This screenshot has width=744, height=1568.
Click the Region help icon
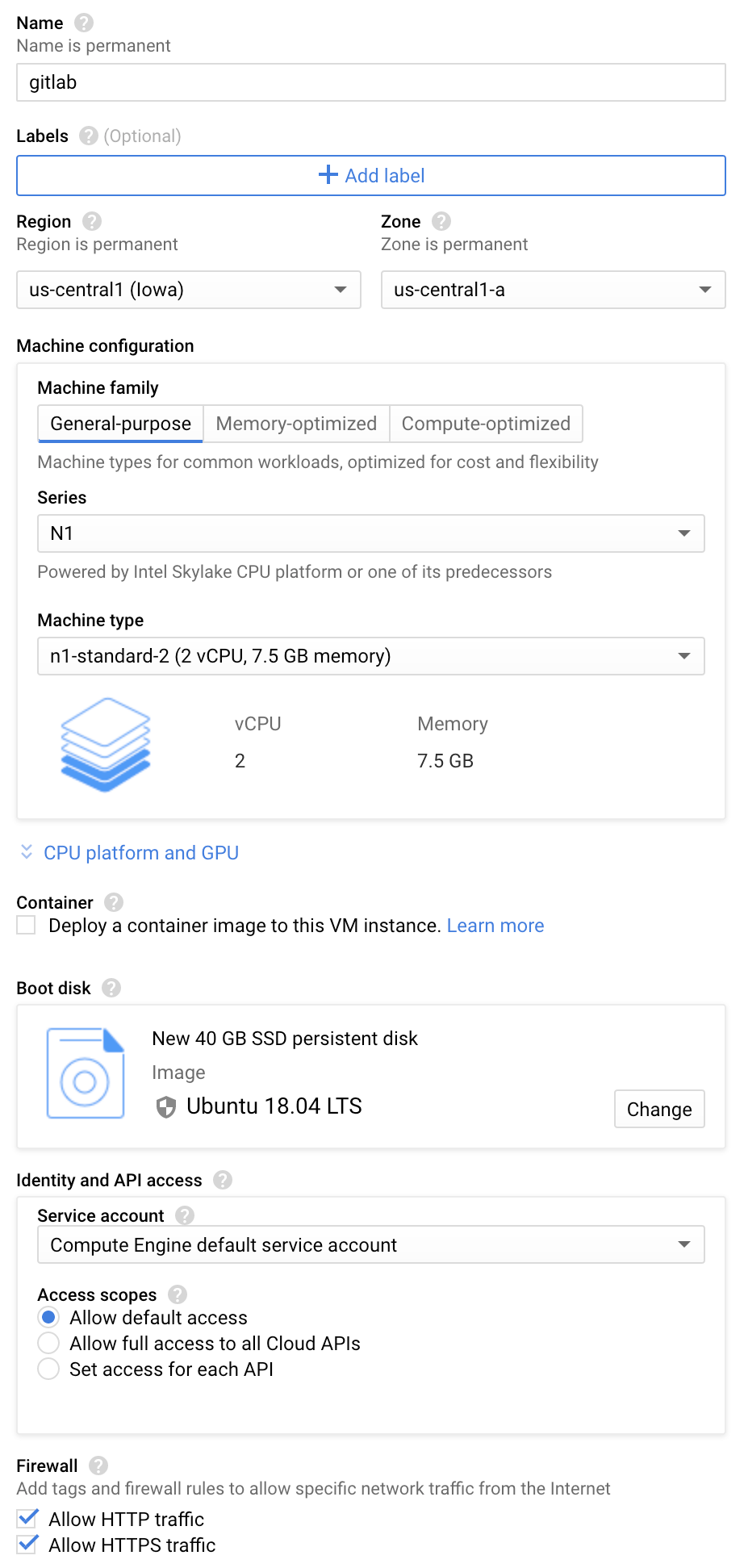point(90,221)
